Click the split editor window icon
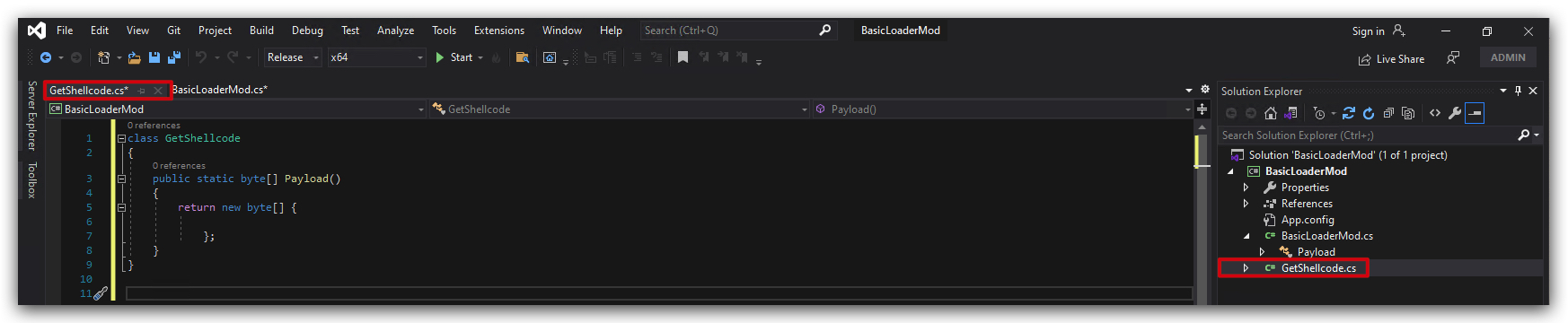The width and height of the screenshot is (1568, 323). (1202, 109)
